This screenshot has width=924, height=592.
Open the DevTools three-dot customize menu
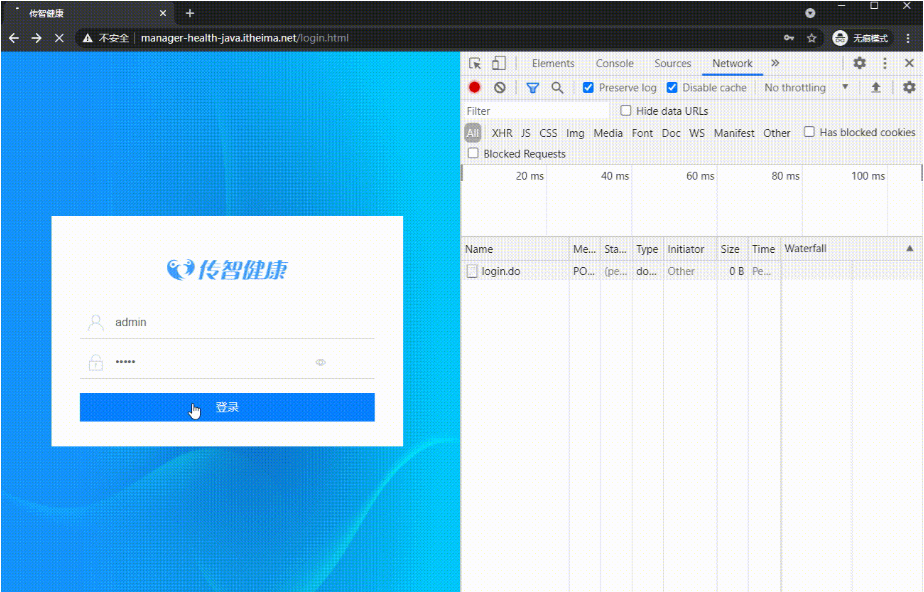point(885,63)
